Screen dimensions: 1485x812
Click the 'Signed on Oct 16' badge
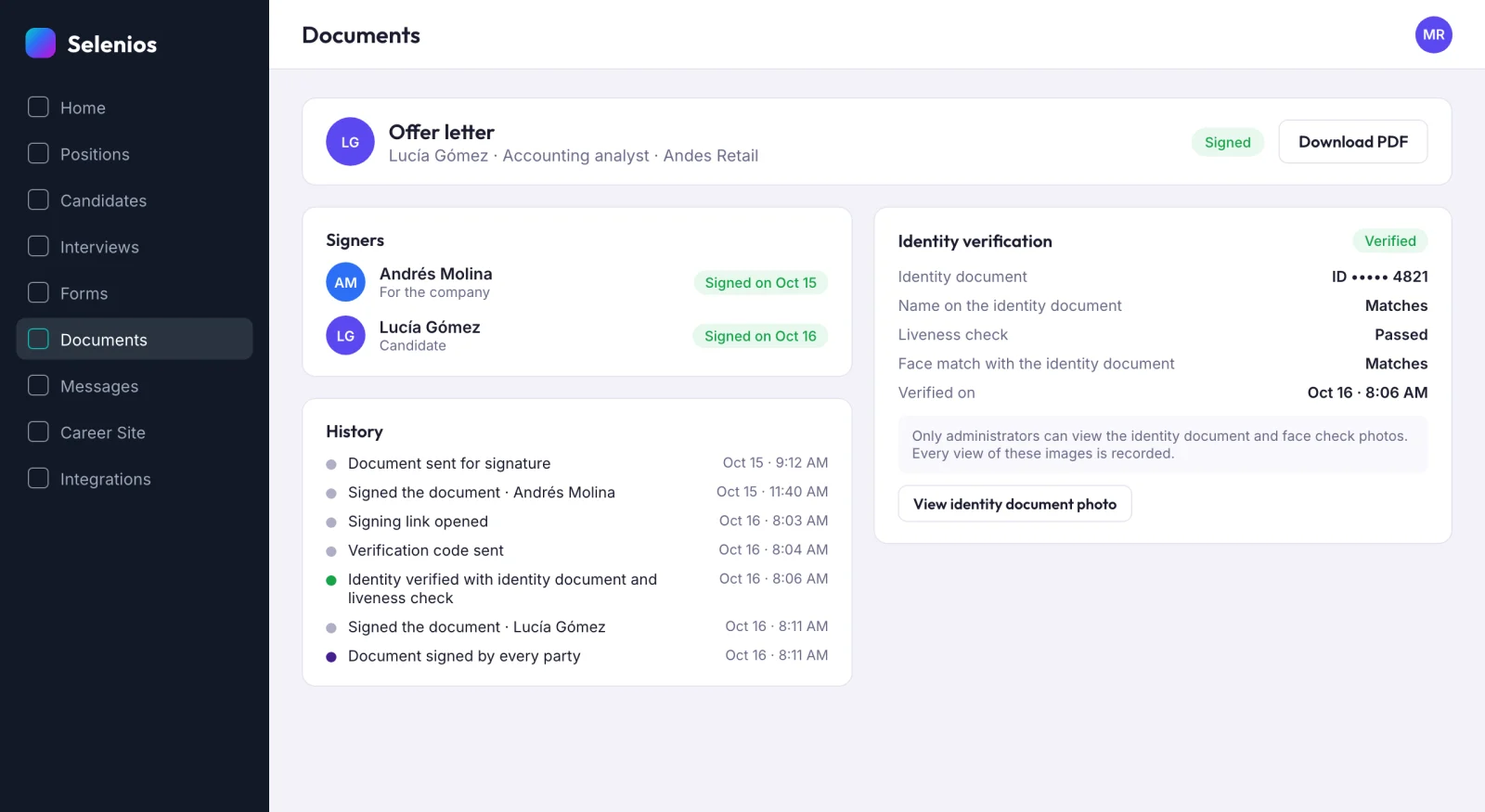(760, 336)
